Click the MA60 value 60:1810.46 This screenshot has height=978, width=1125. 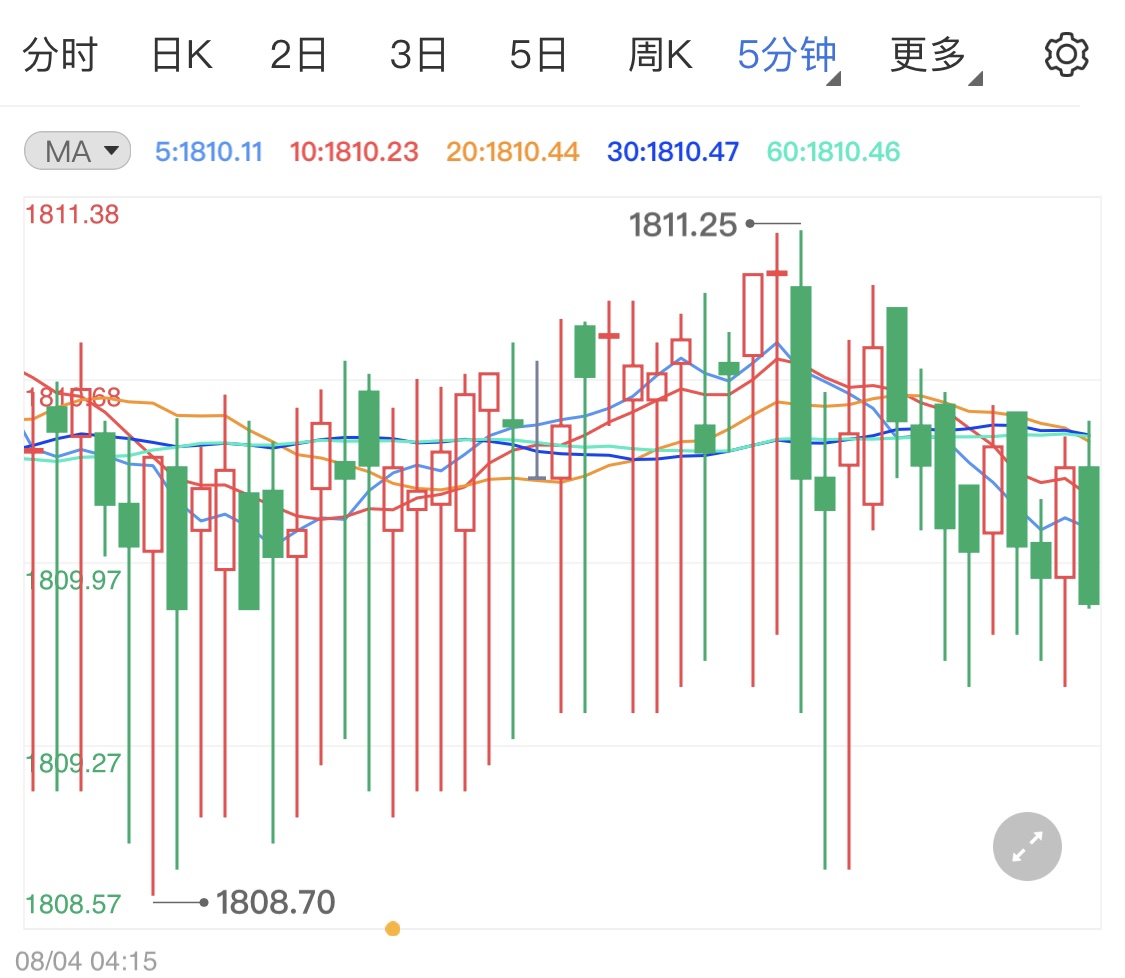833,151
